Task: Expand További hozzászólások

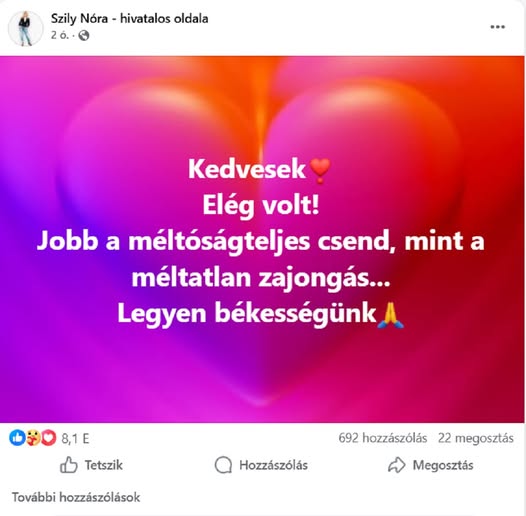Action: 76,497
